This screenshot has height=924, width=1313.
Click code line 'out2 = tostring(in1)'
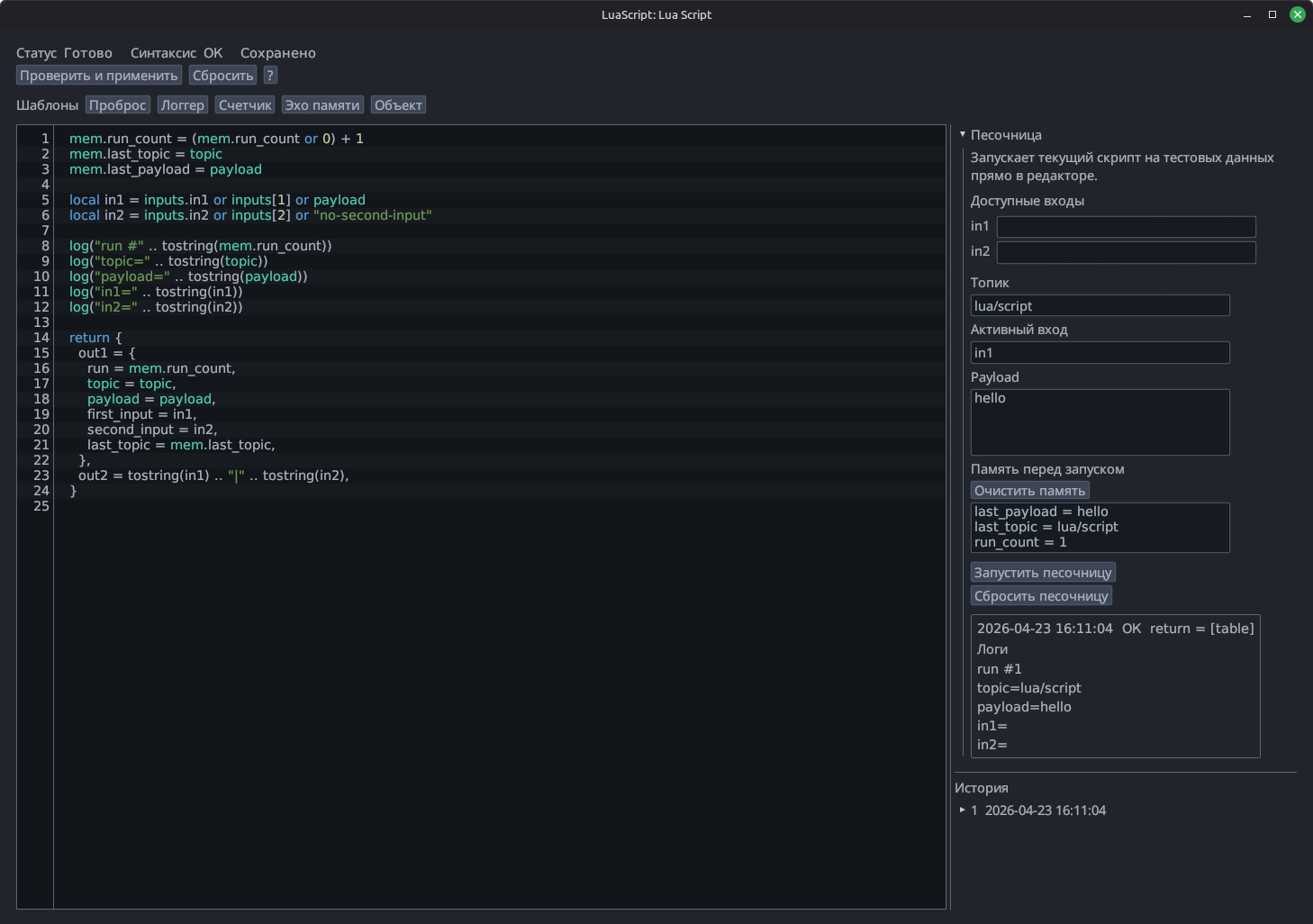click(x=213, y=476)
